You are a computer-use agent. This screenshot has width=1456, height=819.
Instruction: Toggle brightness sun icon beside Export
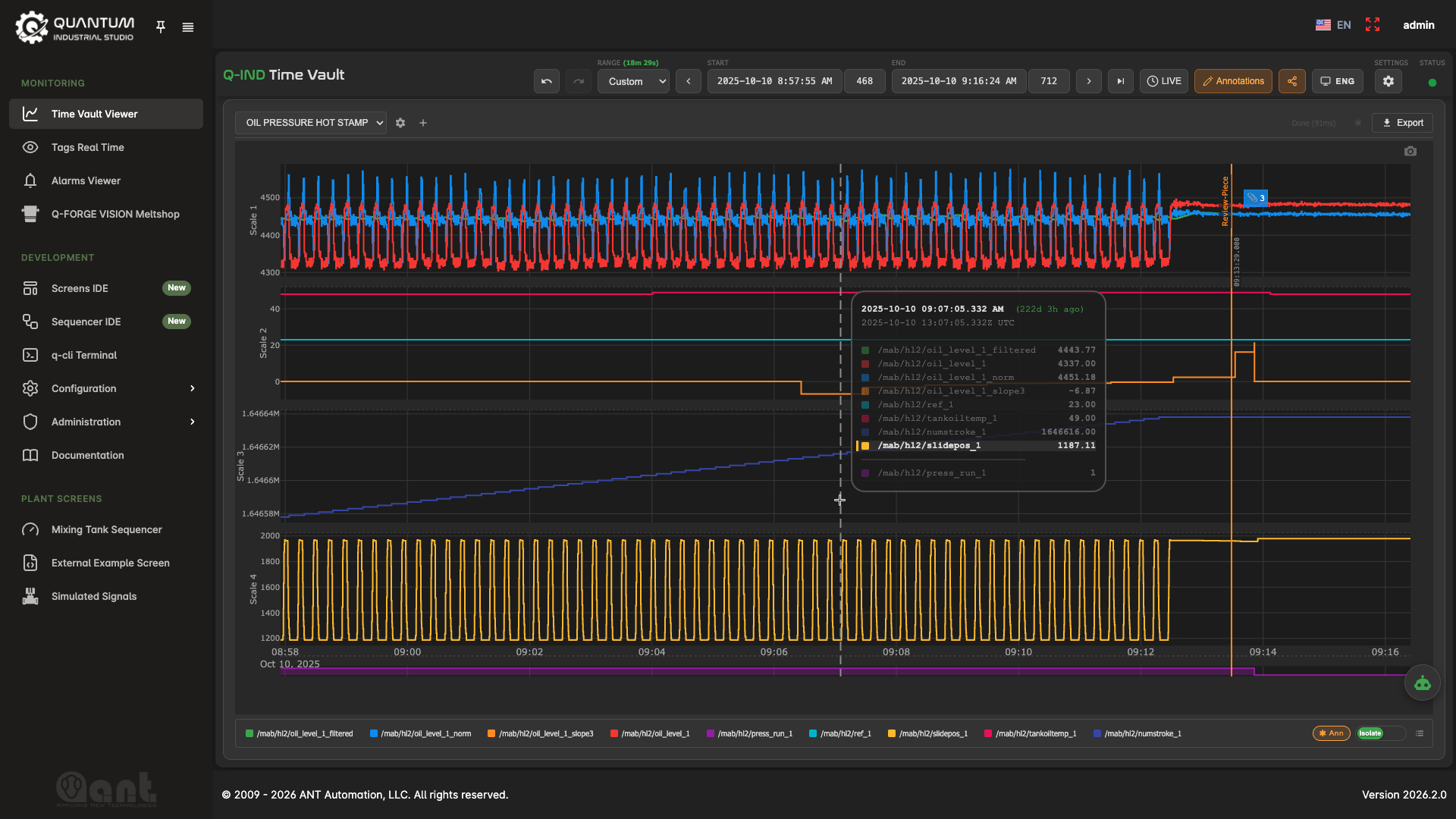point(1357,123)
